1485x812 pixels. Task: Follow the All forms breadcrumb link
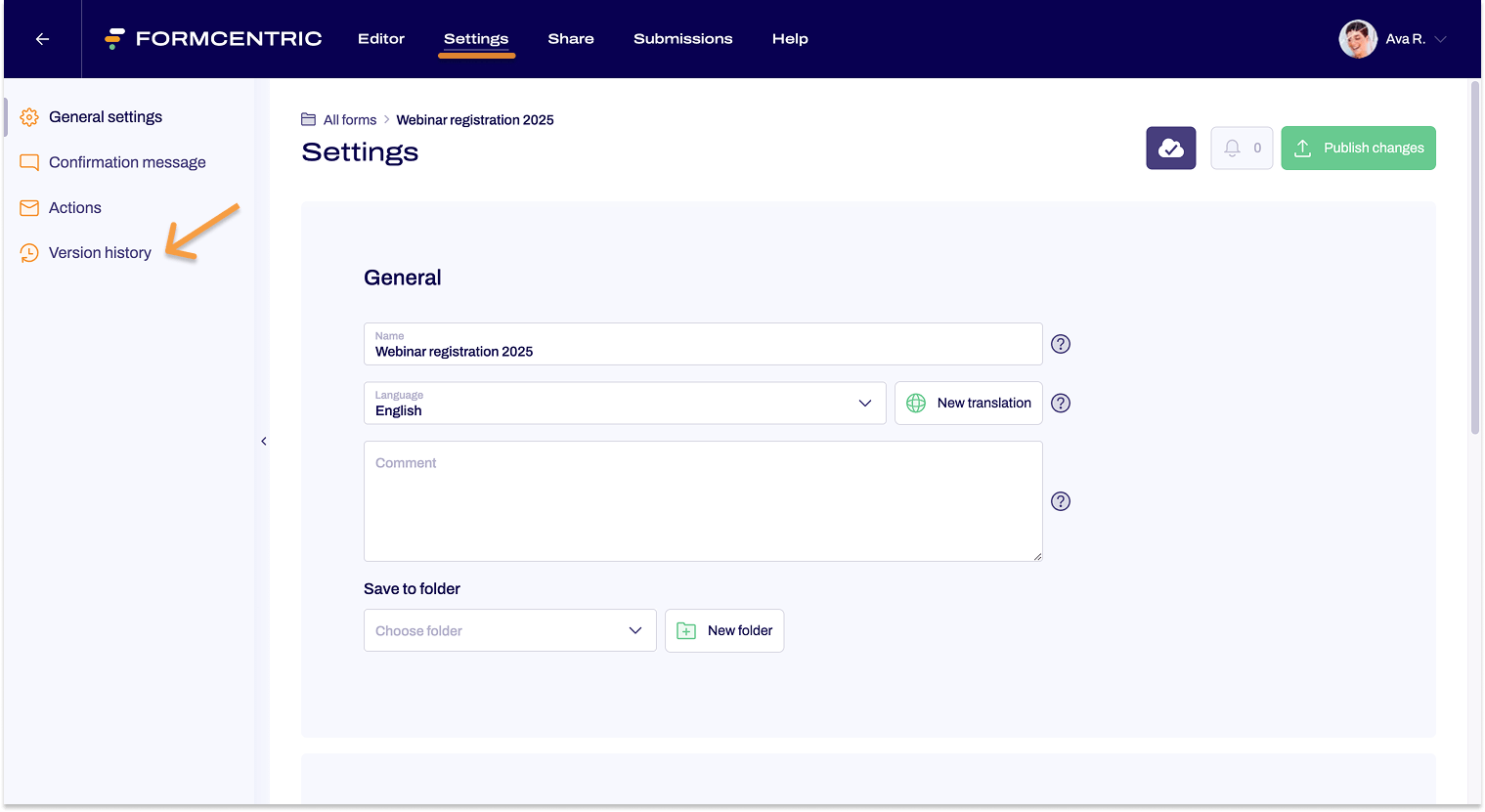[x=349, y=119]
